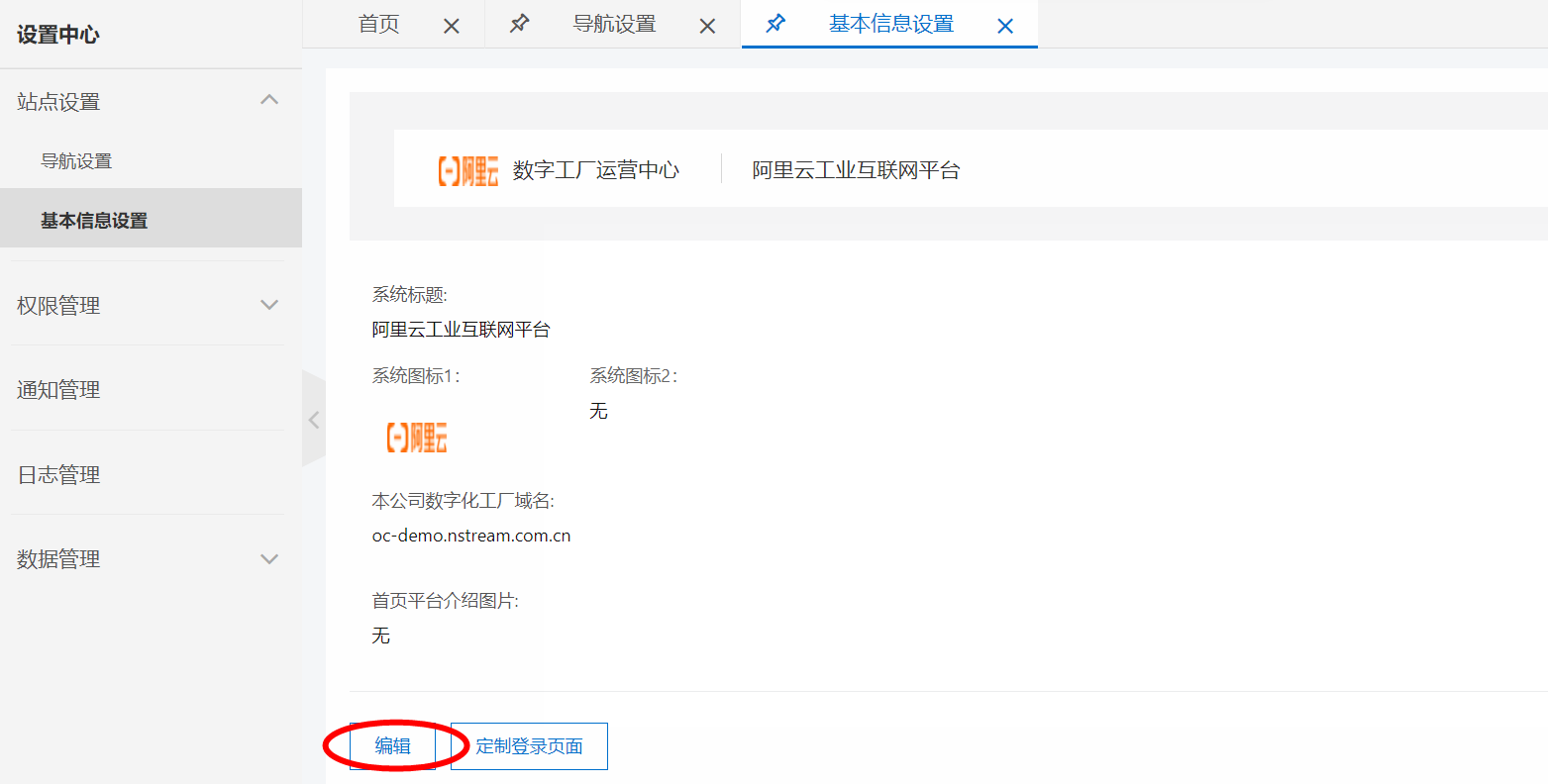Click the 数字工厂运营中心 header text

click(596, 170)
